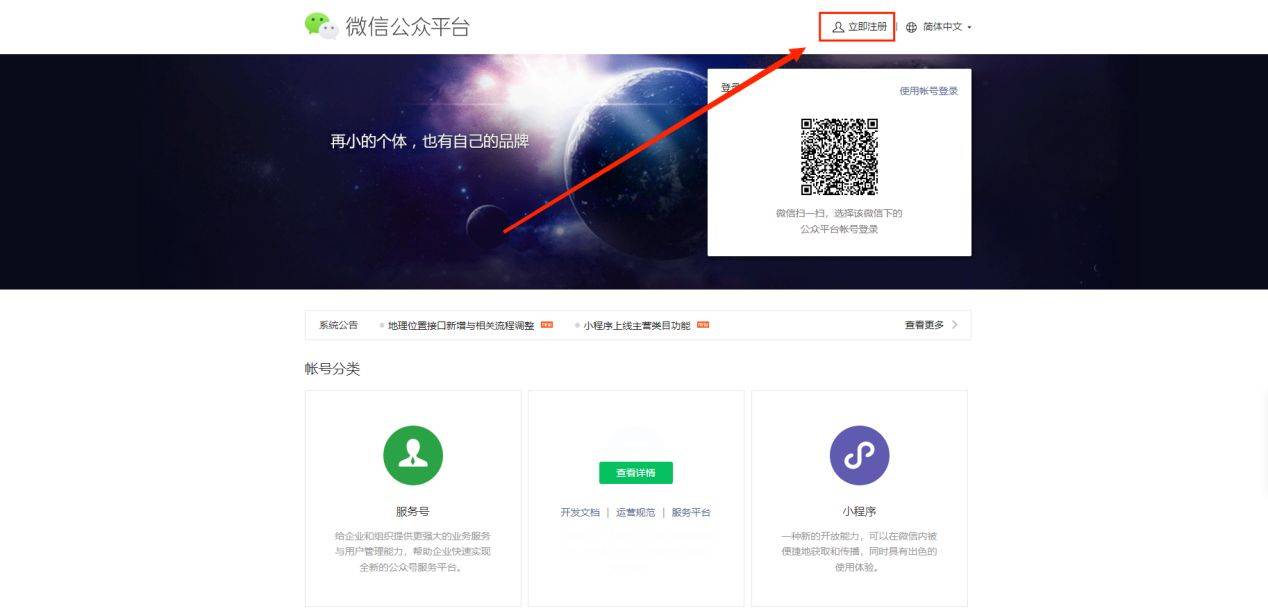Screen dimensions: 1268x611
Task: Click the 小程序 description paragraph
Action: 859,551
